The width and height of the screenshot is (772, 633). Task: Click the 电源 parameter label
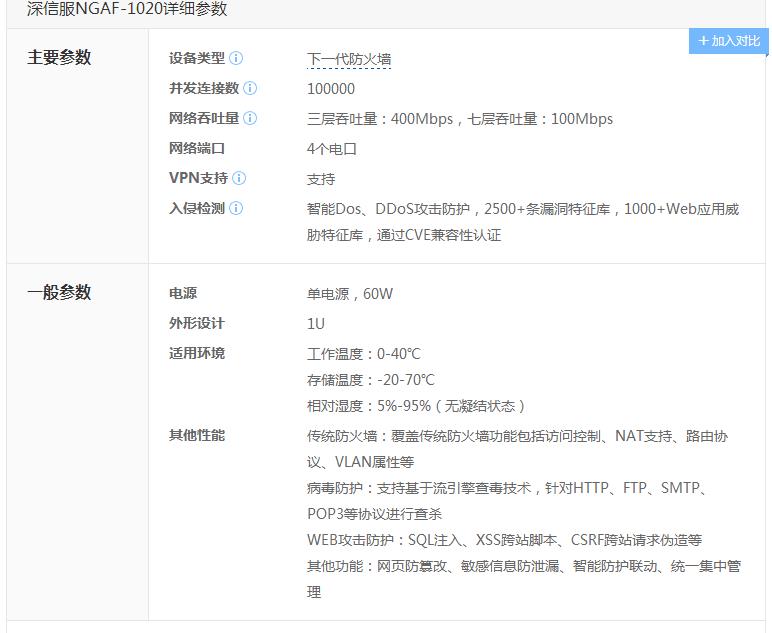coord(183,293)
